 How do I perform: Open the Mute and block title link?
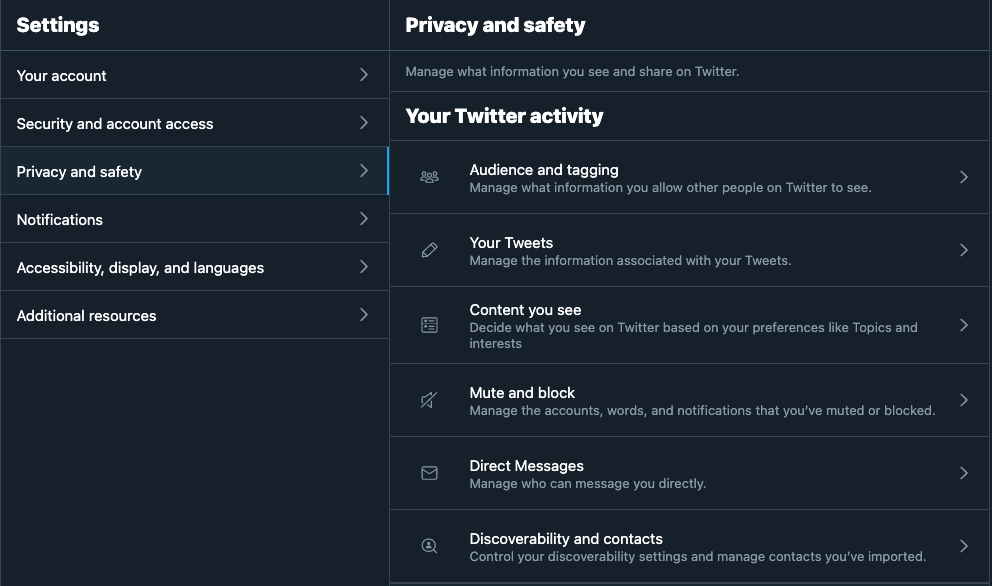click(x=522, y=393)
